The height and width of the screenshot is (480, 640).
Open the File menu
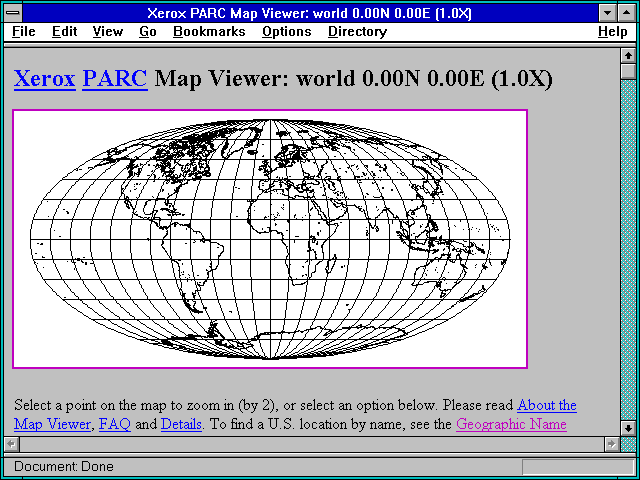(24, 31)
